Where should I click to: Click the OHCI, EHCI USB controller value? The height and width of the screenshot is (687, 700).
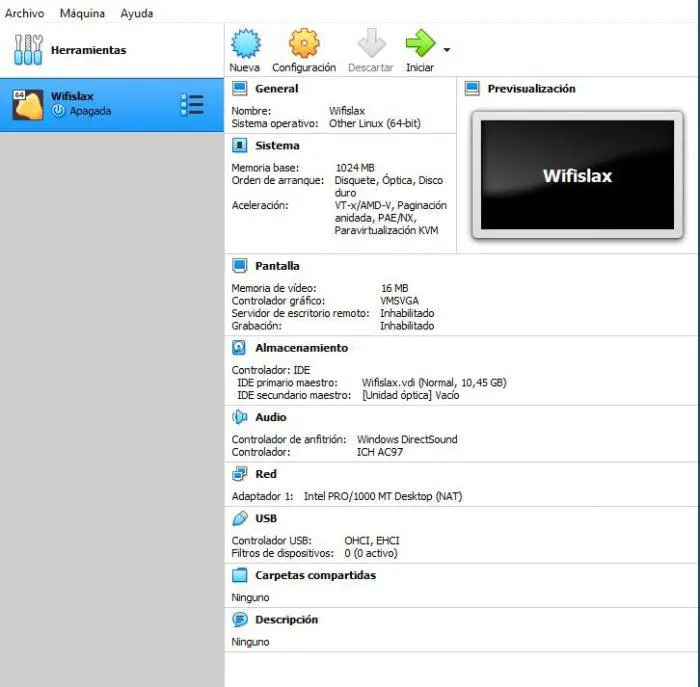372,541
